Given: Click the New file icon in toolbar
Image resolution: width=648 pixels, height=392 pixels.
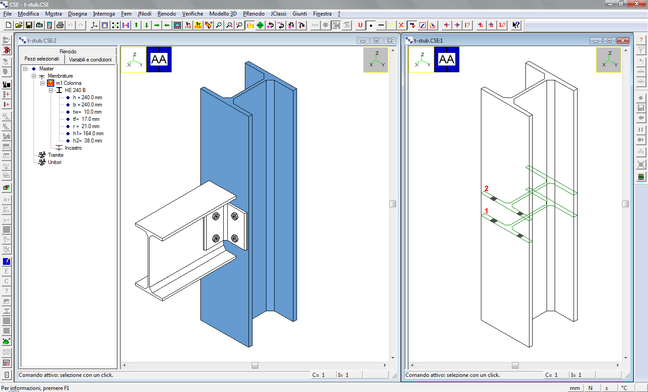Looking at the screenshot, I should tap(8, 25).
